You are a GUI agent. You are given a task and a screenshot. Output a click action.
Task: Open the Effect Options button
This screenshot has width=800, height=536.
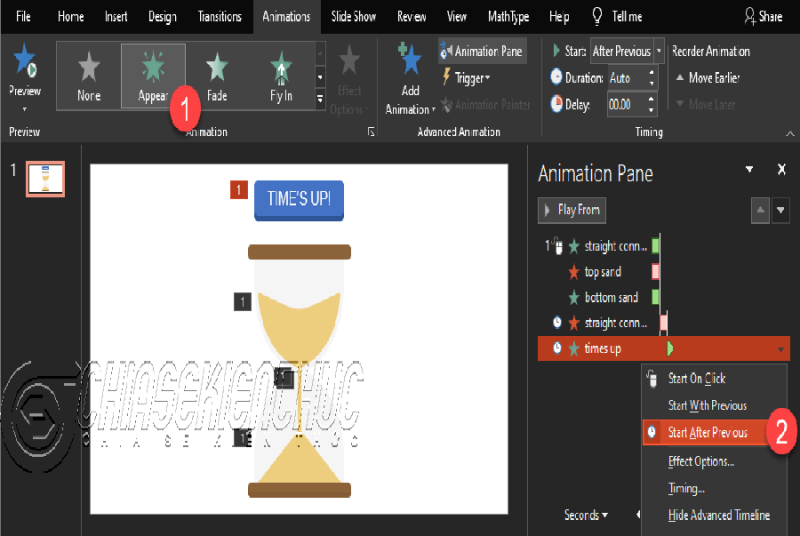tap(349, 80)
